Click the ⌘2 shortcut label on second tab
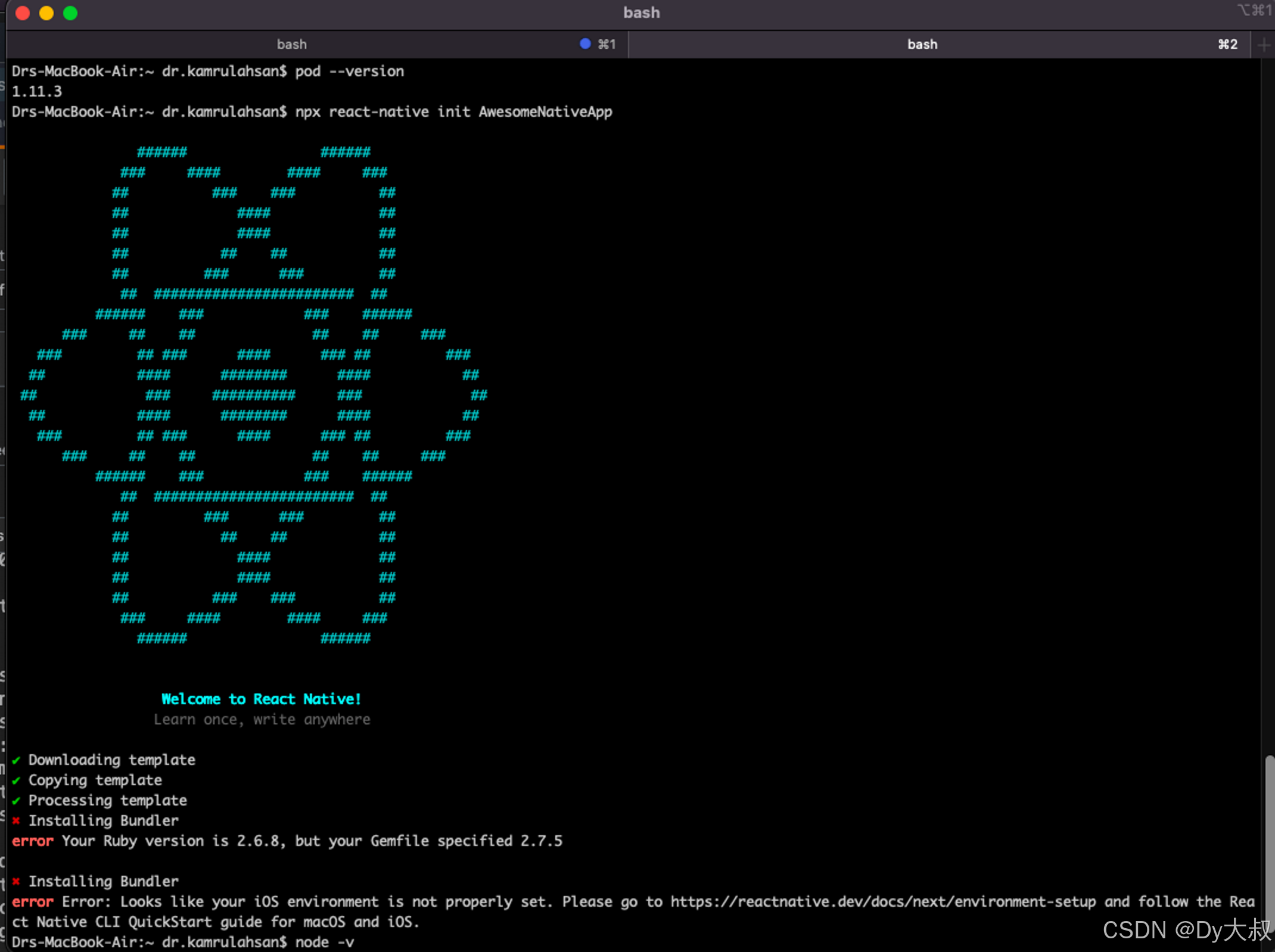 (x=1227, y=45)
